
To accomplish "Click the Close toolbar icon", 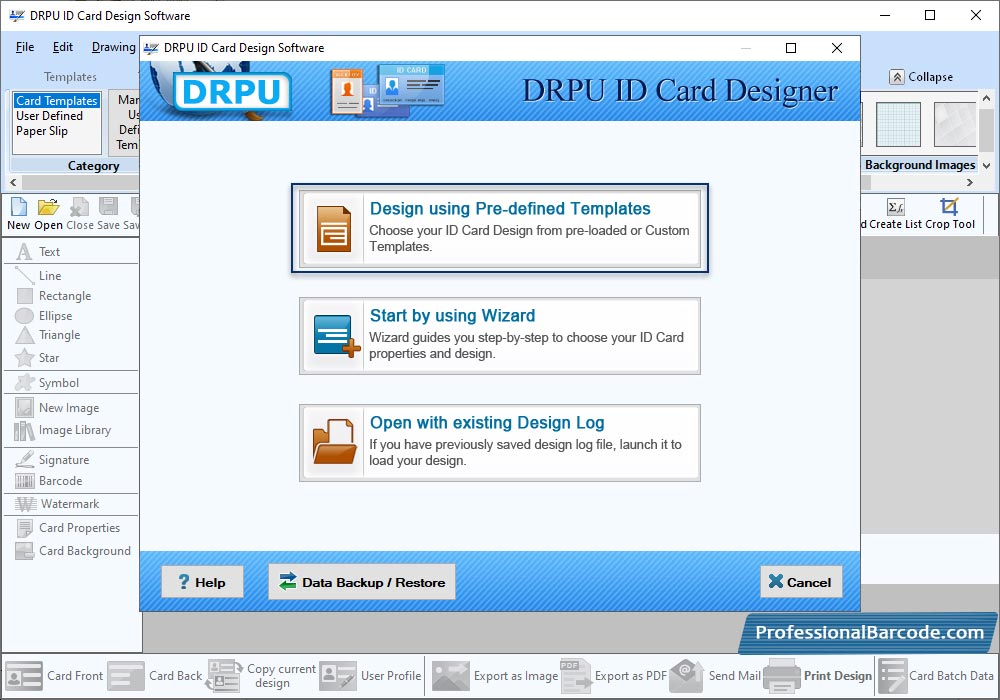I will click(x=80, y=214).
